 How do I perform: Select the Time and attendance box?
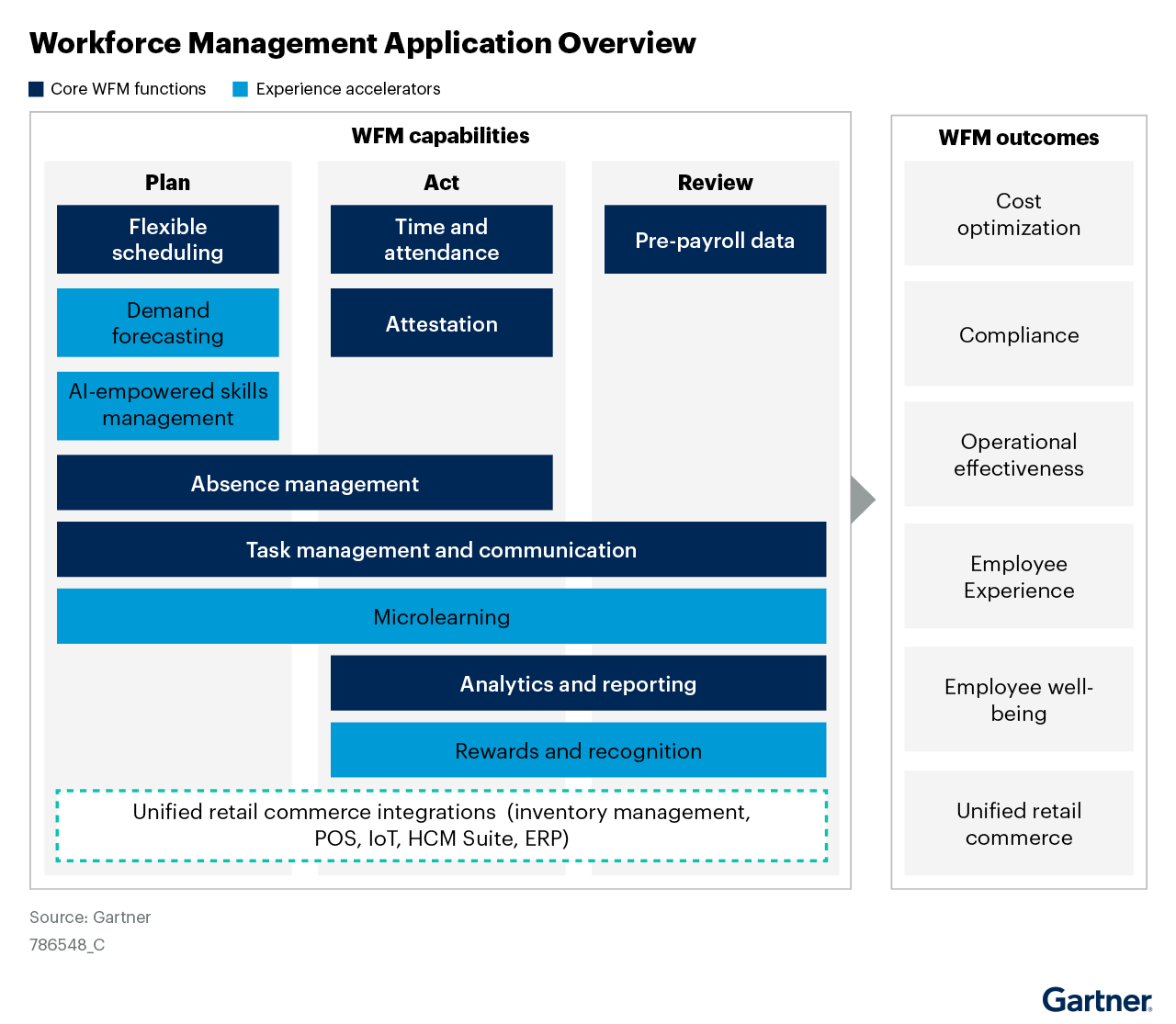(442, 239)
